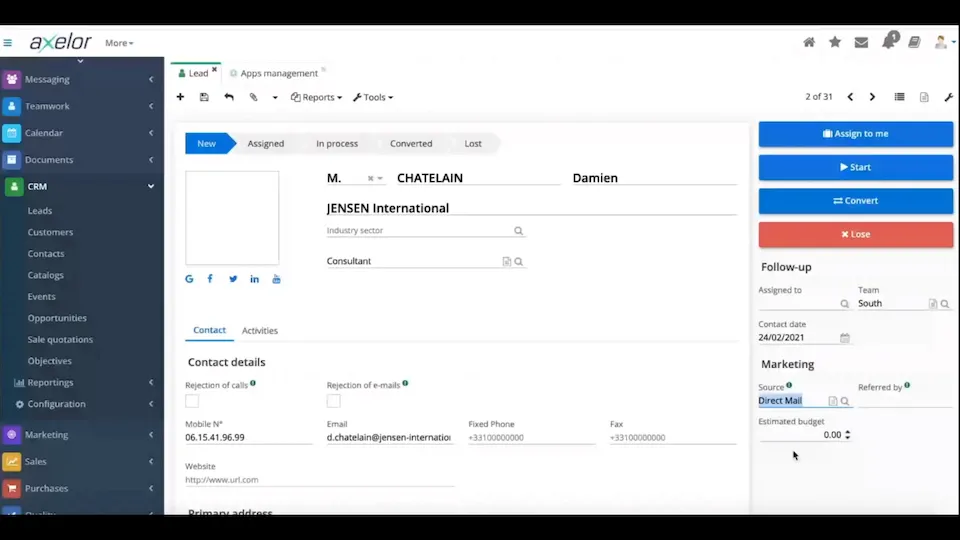Image resolution: width=960 pixels, height=540 pixels.
Task: Enable Rejection of calls checkbox
Action: [x=192, y=401]
